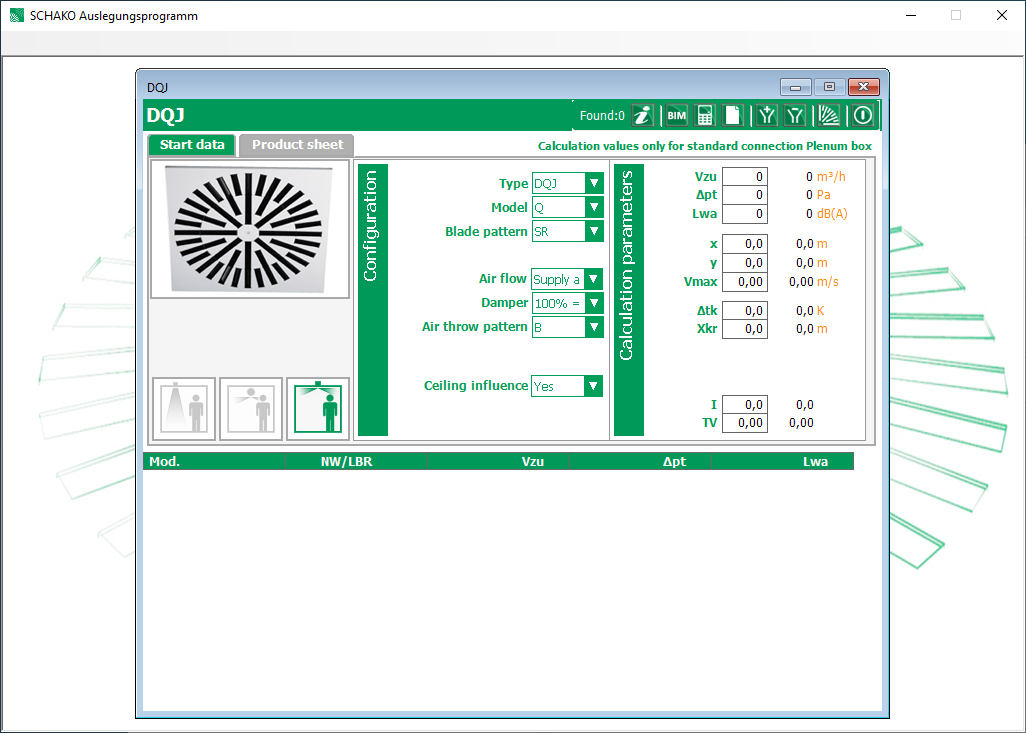Close the DQJ inner window

(x=864, y=87)
